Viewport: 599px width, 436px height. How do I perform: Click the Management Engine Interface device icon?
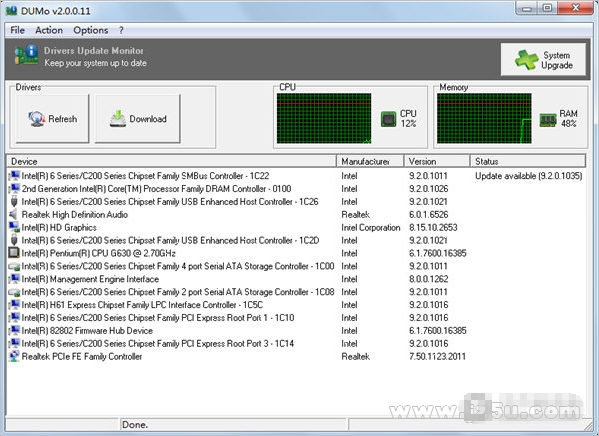tap(14, 279)
